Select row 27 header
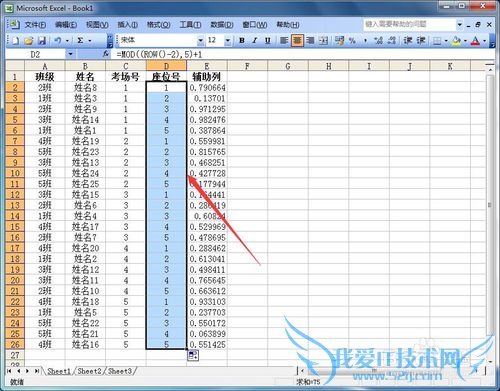Image resolution: width=500 pixels, height=391 pixels. tap(15, 355)
